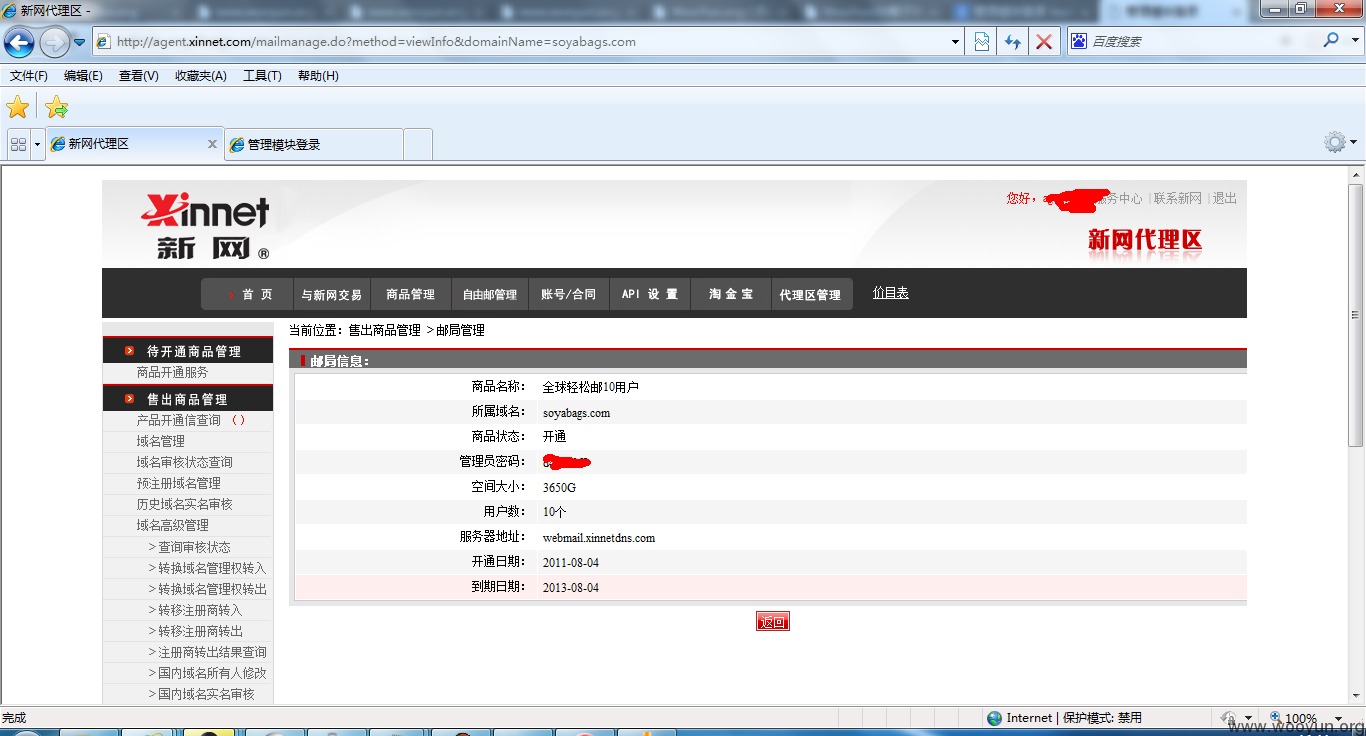This screenshot has height=736, width=1366.
Task: Click the Compatibility View broken page icon
Action: pos(982,42)
